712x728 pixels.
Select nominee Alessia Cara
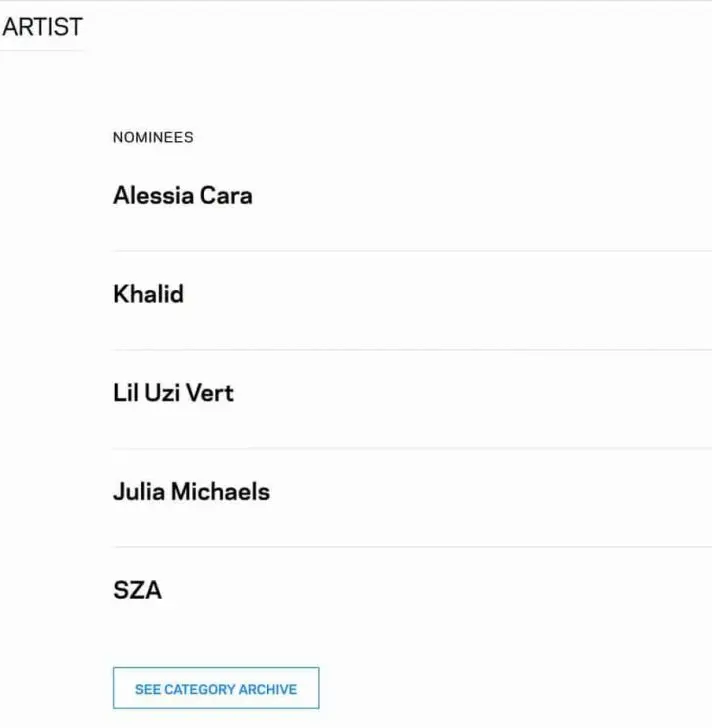tap(182, 195)
